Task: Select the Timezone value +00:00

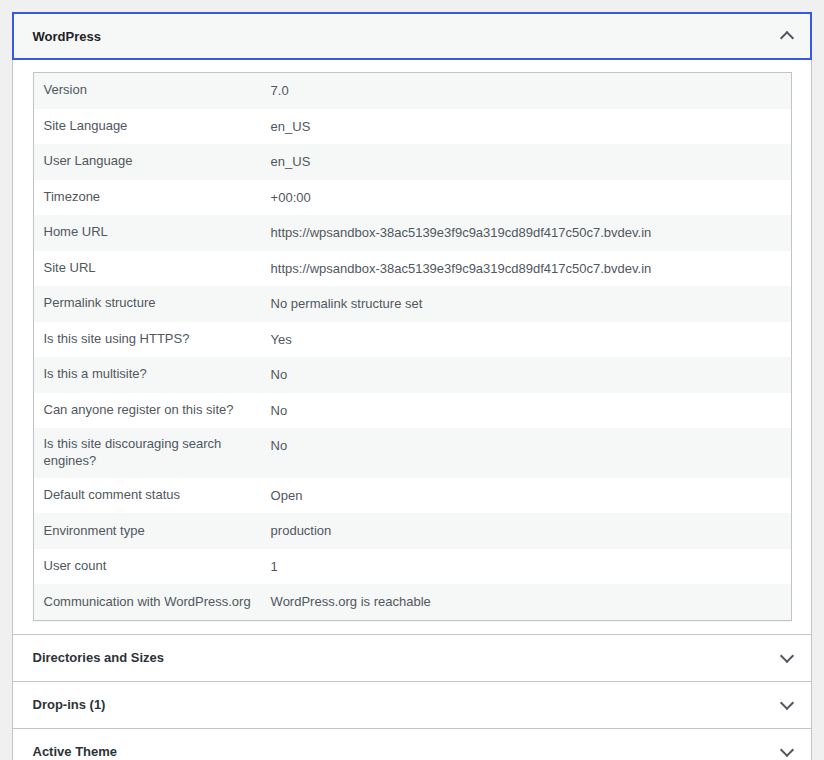Action: (290, 198)
